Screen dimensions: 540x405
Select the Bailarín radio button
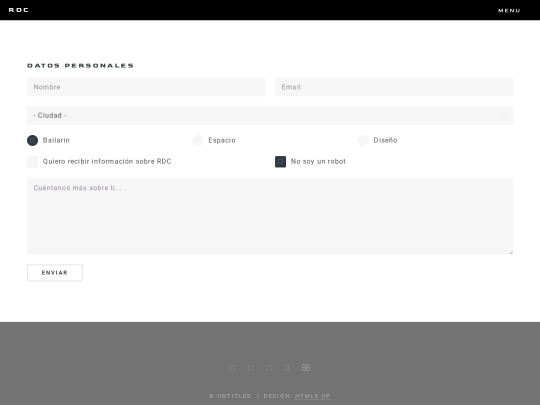(32, 140)
